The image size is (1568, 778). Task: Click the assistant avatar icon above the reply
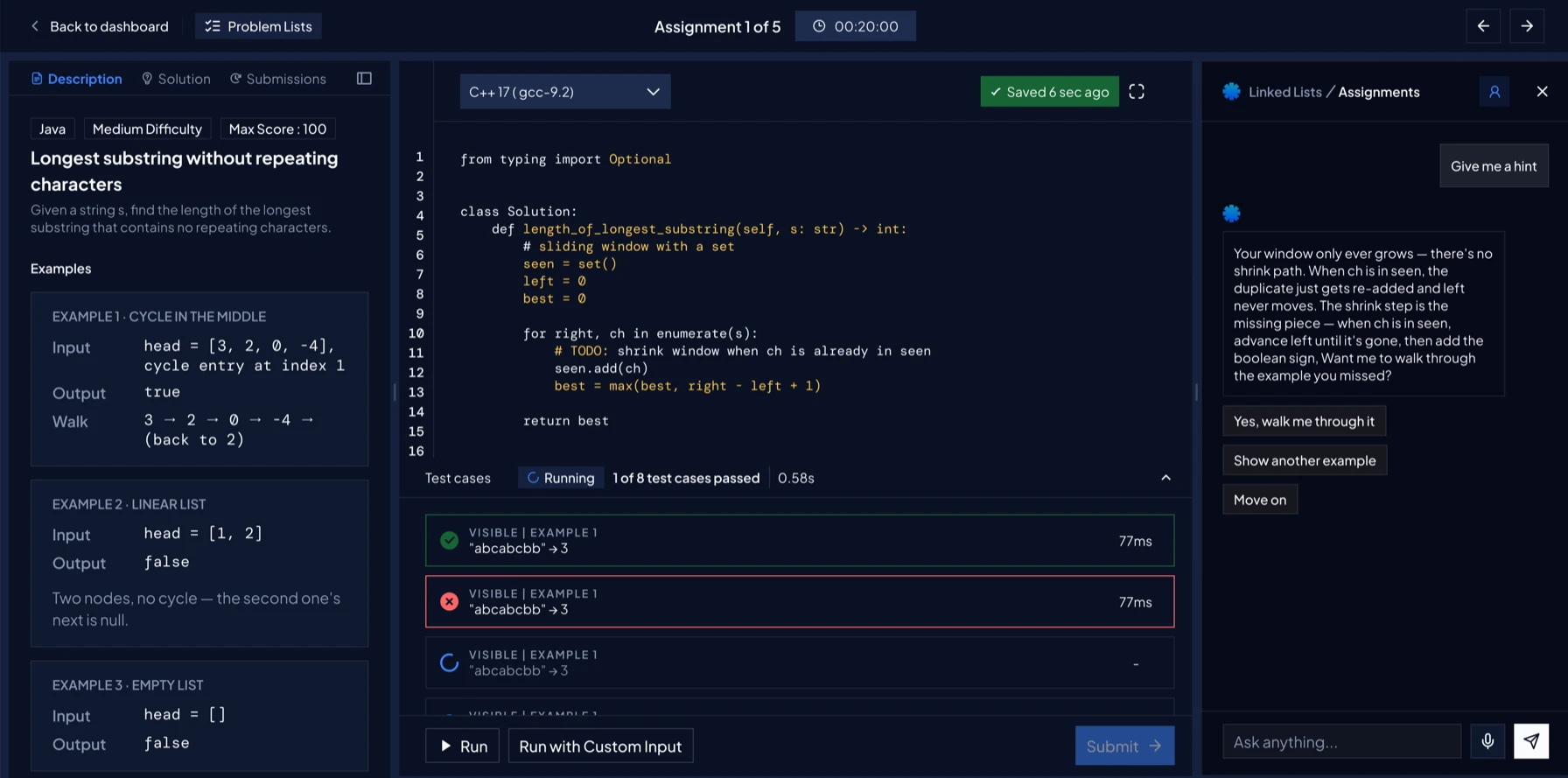[x=1231, y=214]
